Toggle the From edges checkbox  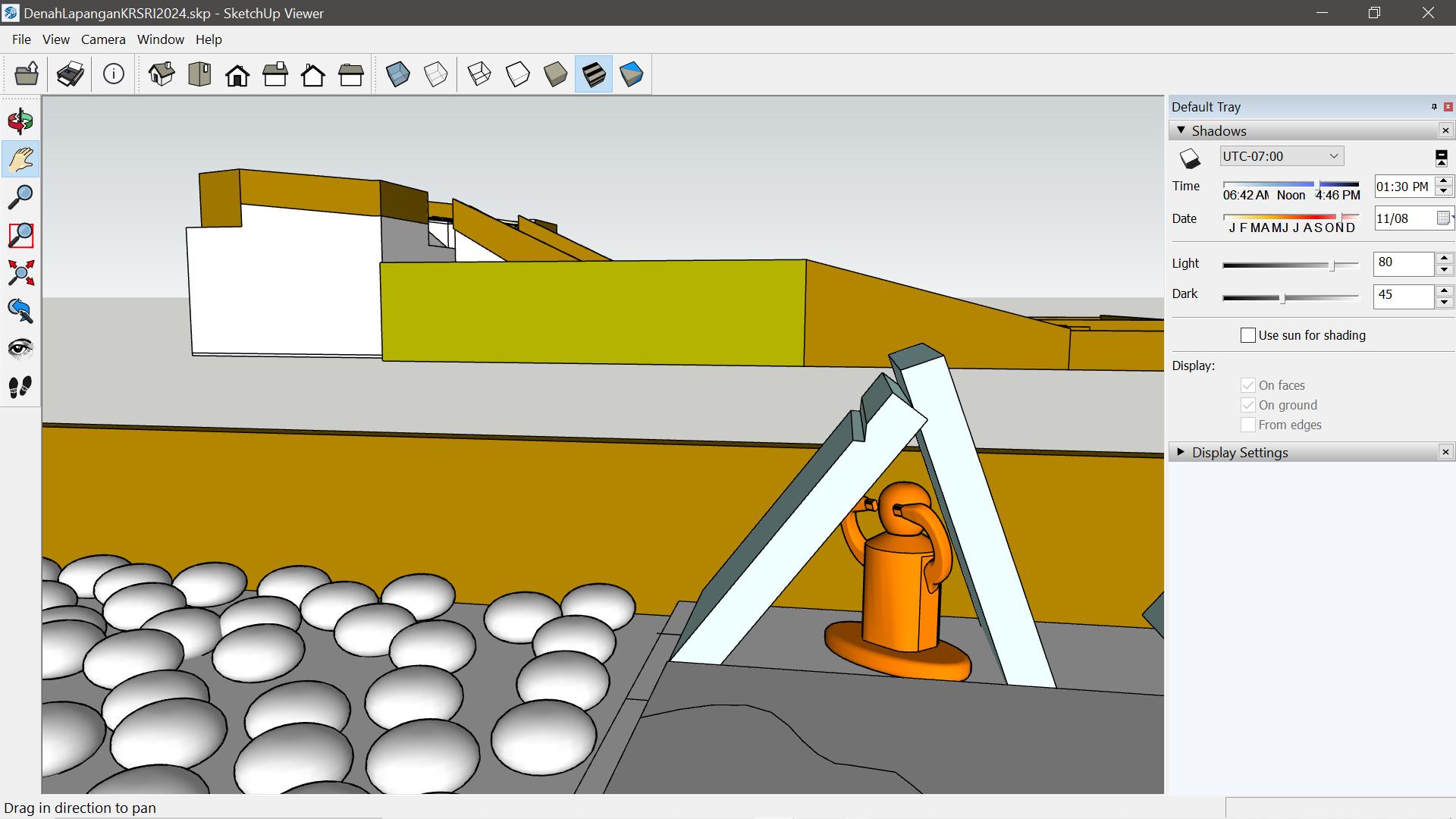[x=1247, y=425]
